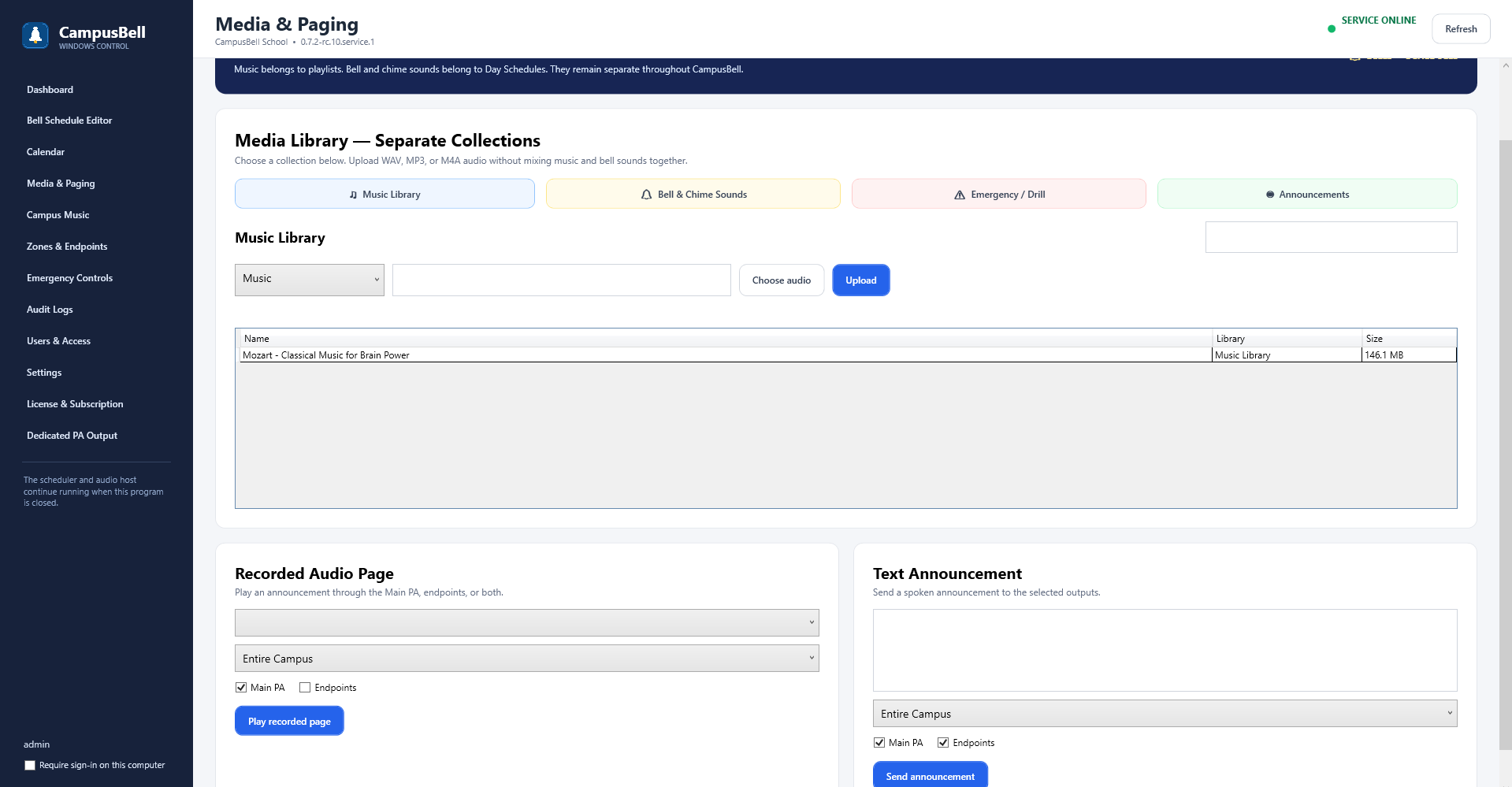This screenshot has width=1512, height=787.
Task: Expand the empty recorded audio file dropdown
Action: (x=527, y=622)
